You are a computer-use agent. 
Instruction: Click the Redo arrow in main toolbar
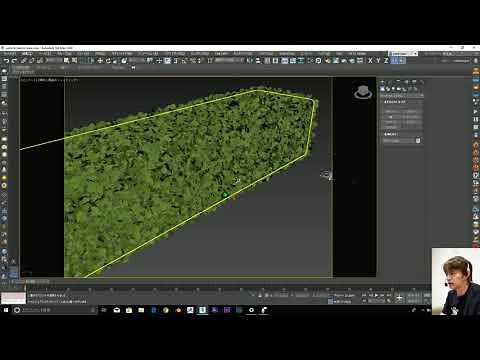(14, 61)
